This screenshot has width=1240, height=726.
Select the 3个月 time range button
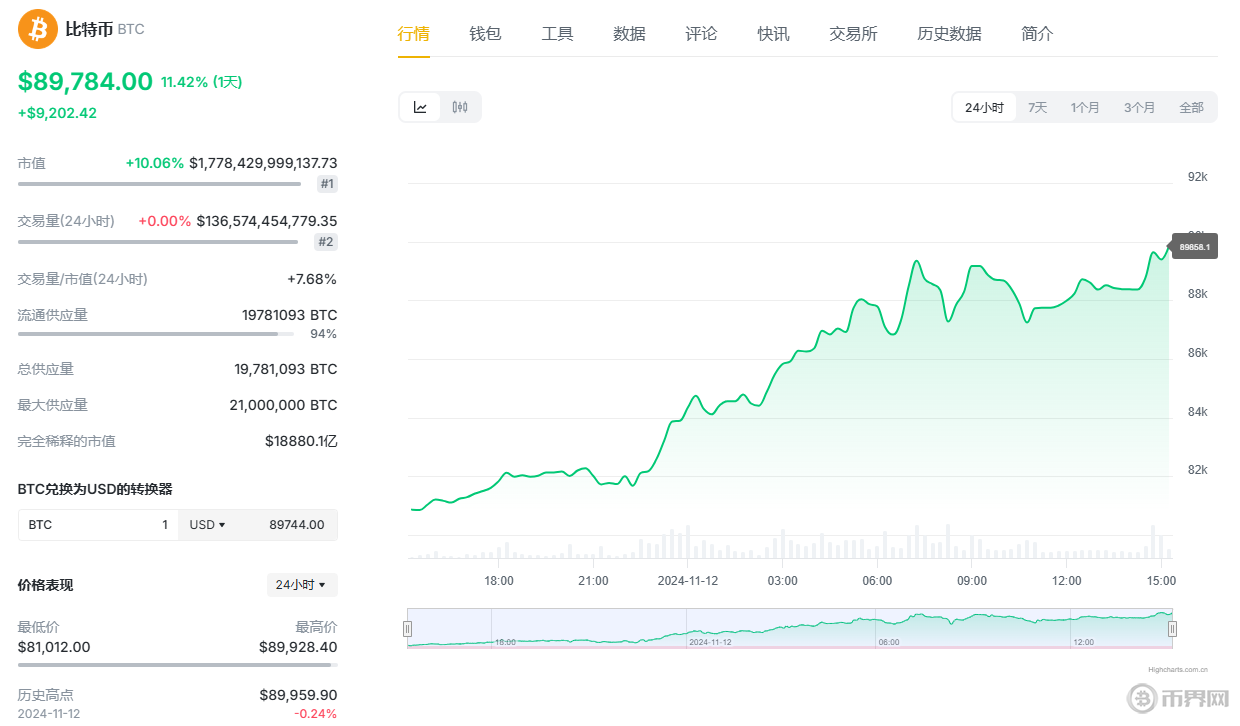pyautogui.click(x=1140, y=107)
